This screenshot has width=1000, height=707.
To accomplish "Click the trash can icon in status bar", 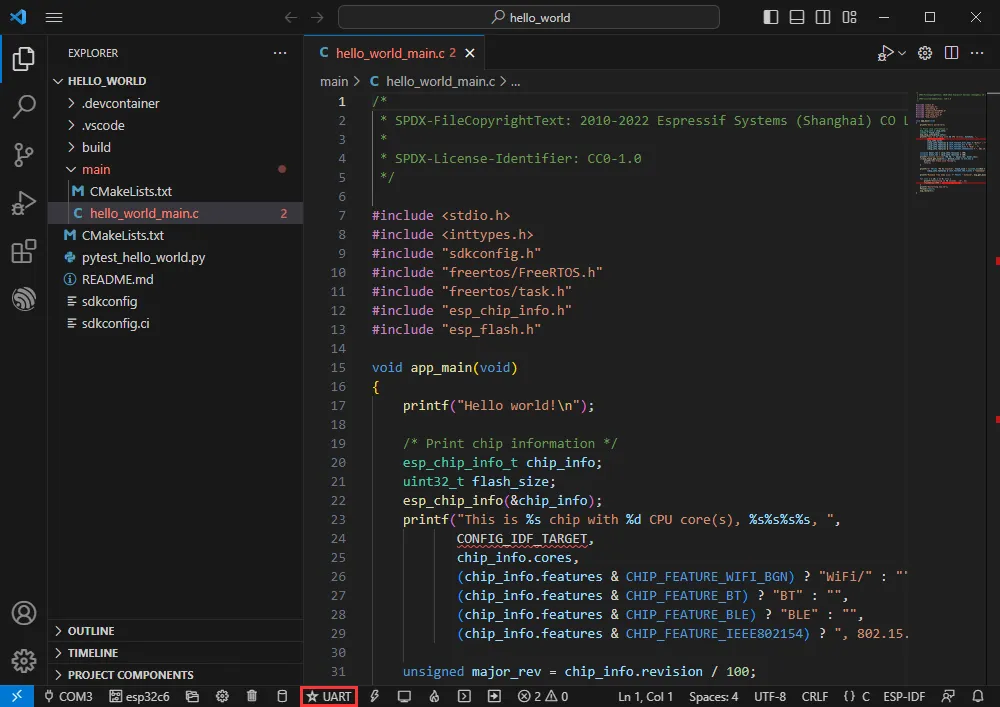I will click(x=252, y=696).
